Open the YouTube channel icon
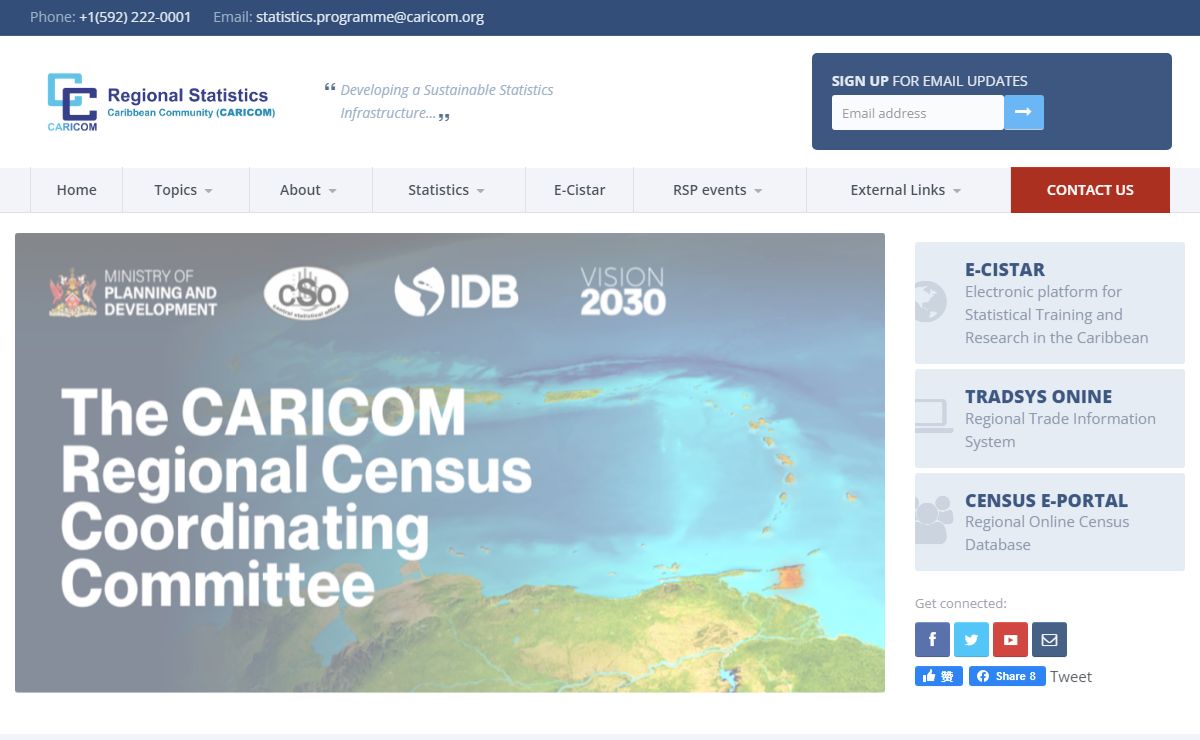Viewport: 1200px width, 740px height. (x=1010, y=639)
